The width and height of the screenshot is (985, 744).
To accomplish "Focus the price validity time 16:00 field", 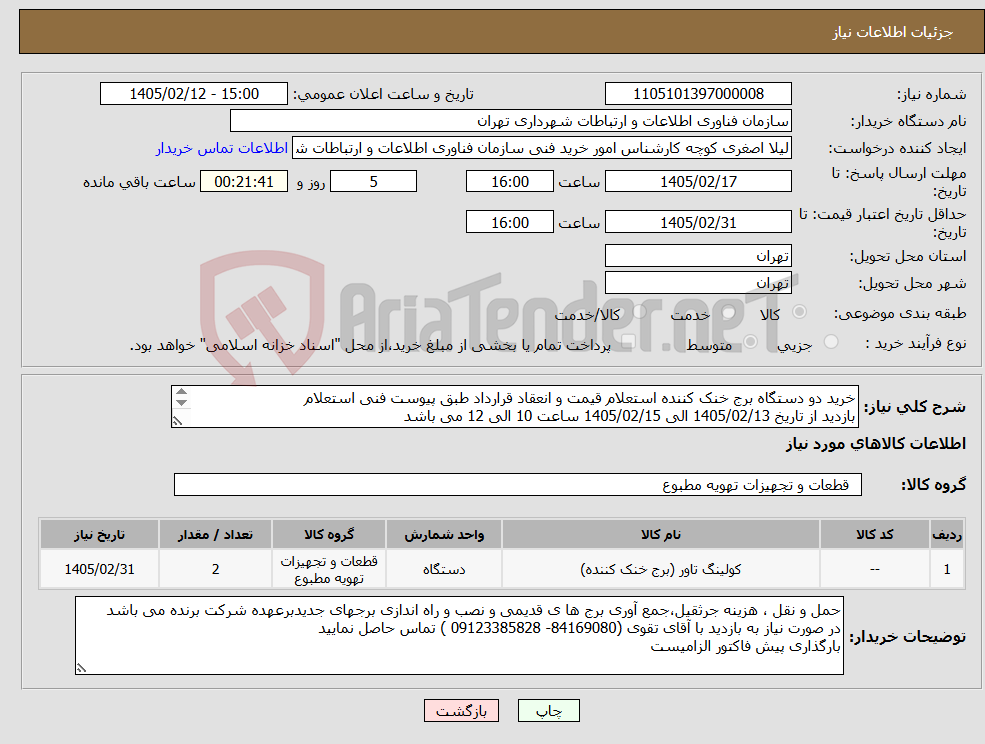I will (509, 222).
